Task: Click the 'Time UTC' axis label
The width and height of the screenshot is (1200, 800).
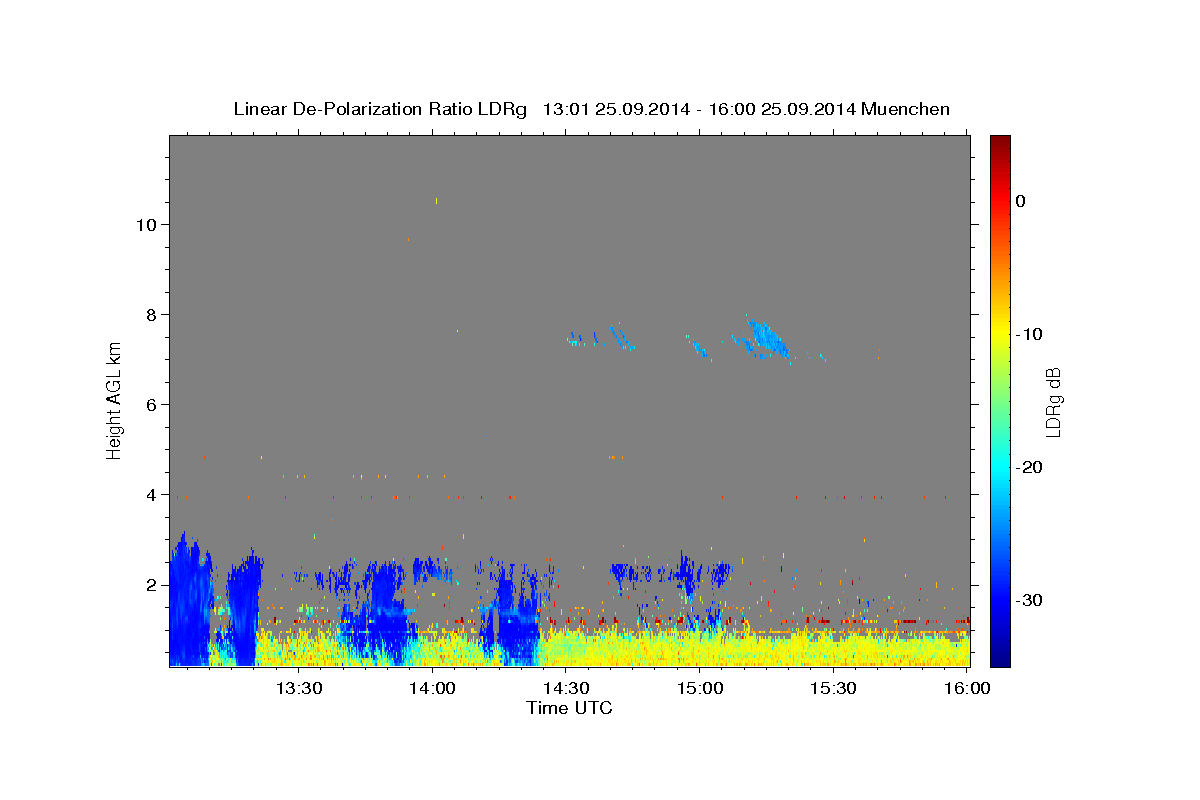Action: point(569,708)
